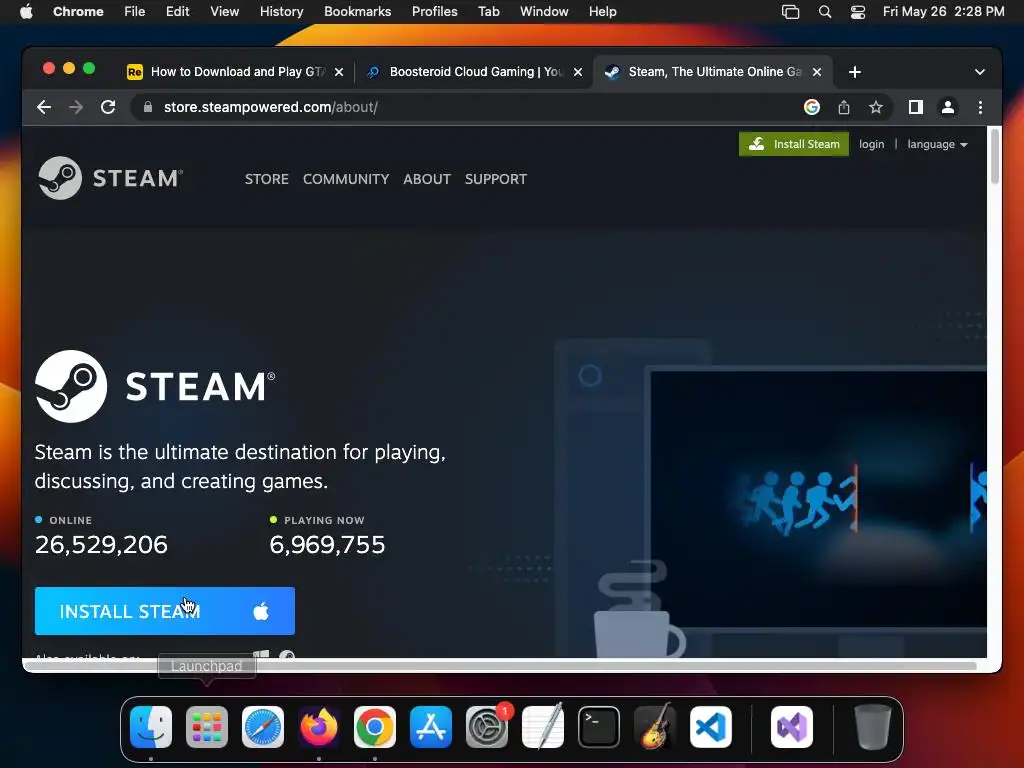The height and width of the screenshot is (768, 1024).
Task: Open the History menu
Action: 281,12
